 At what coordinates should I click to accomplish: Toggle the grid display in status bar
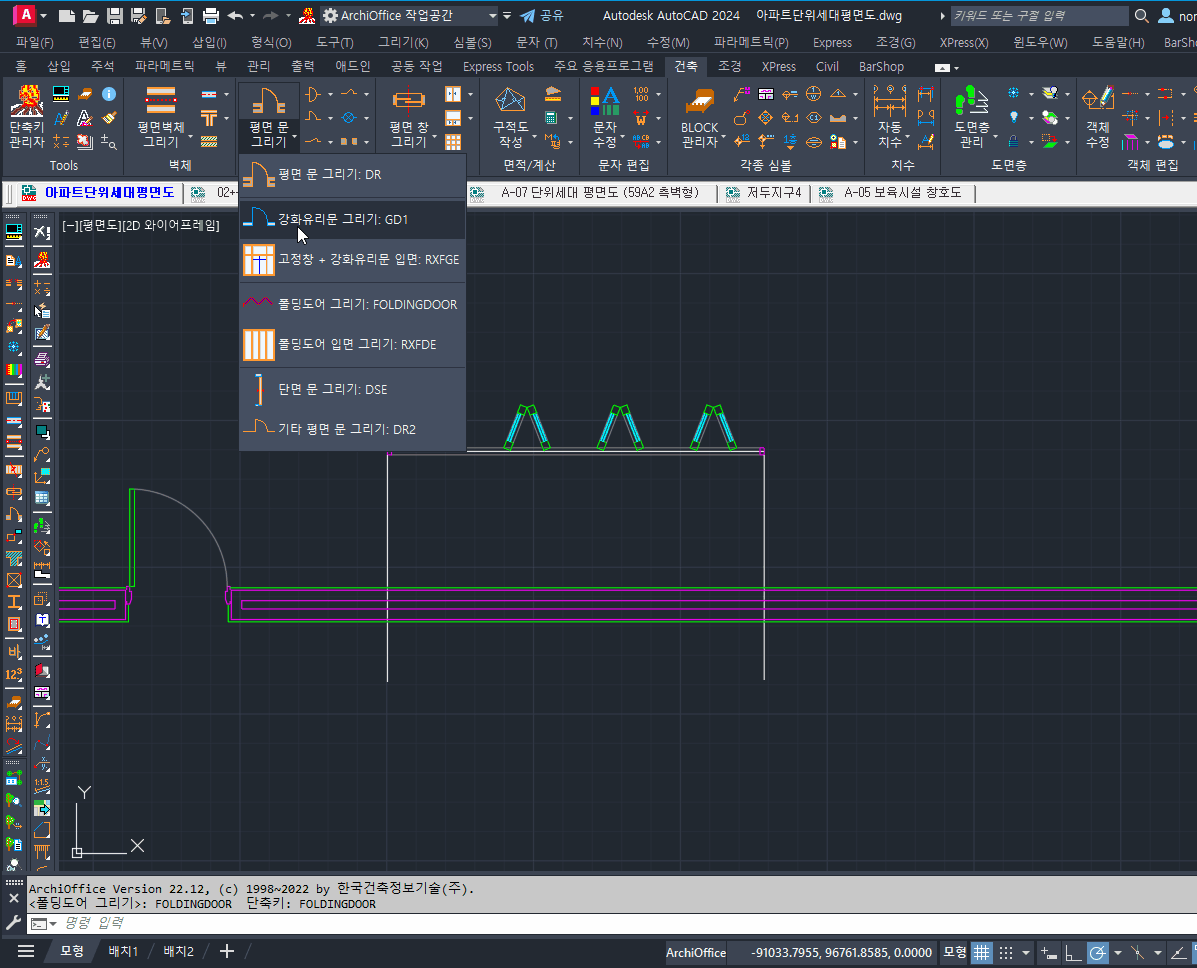982,952
